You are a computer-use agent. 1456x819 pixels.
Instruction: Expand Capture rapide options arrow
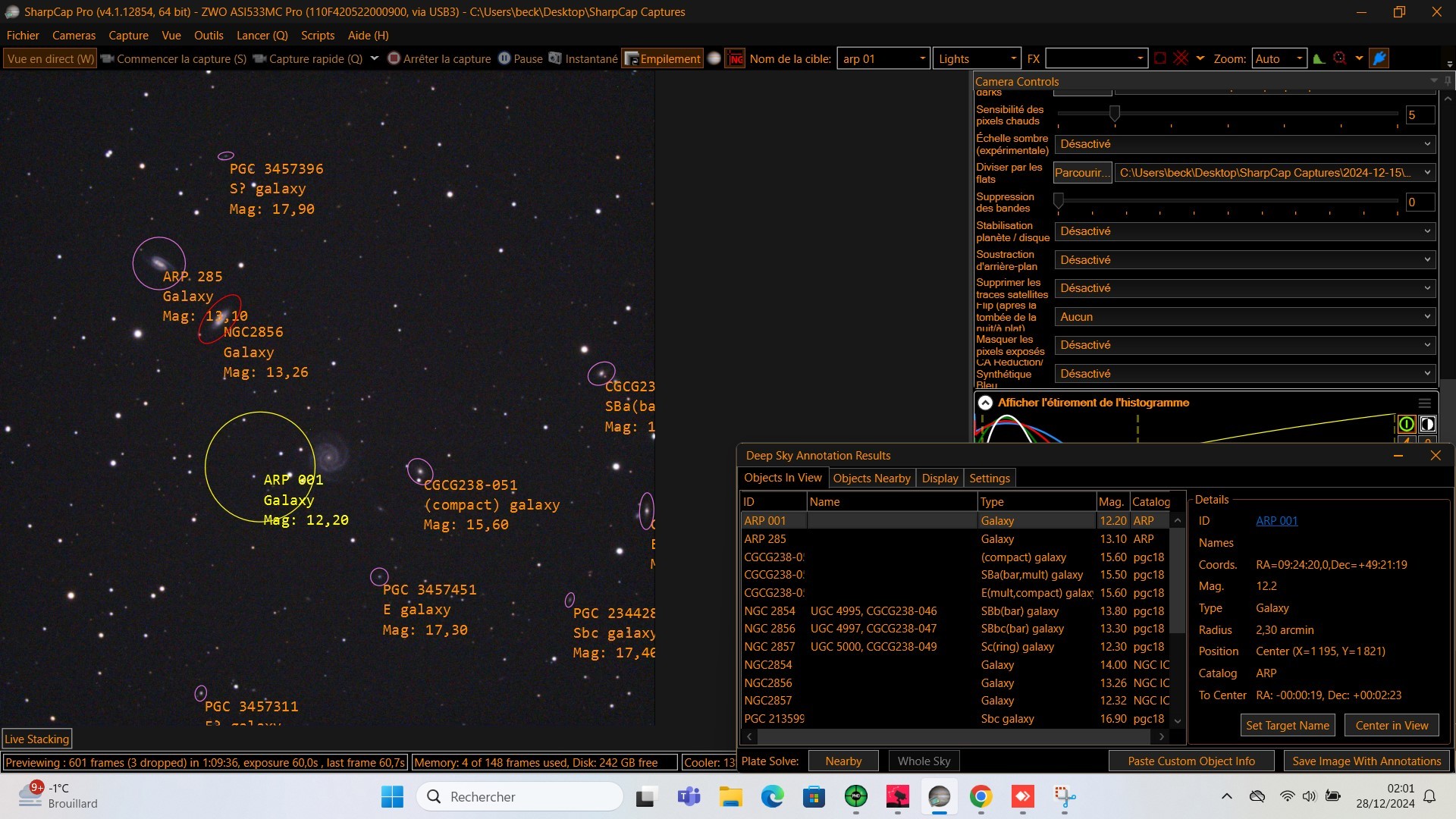[375, 58]
